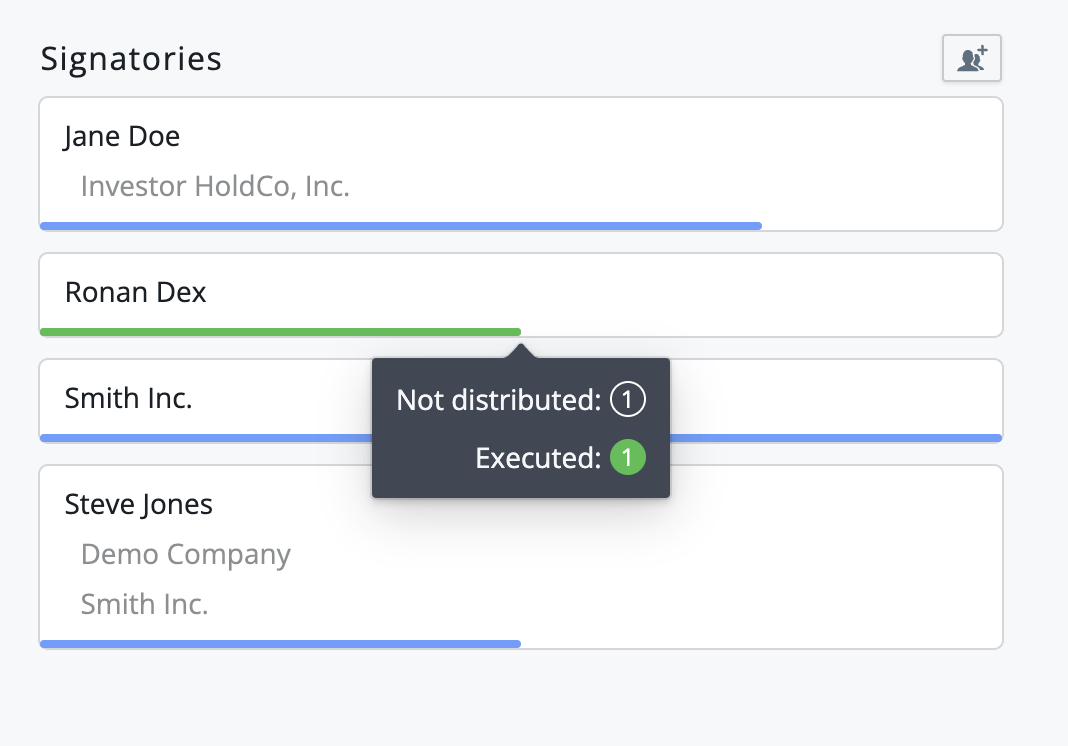Select the Jane Doe signatory name
This screenshot has height=746, width=1068.
pos(122,136)
